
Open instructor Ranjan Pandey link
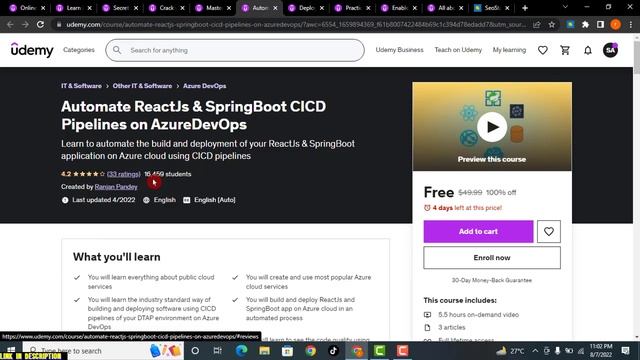click(x=116, y=187)
